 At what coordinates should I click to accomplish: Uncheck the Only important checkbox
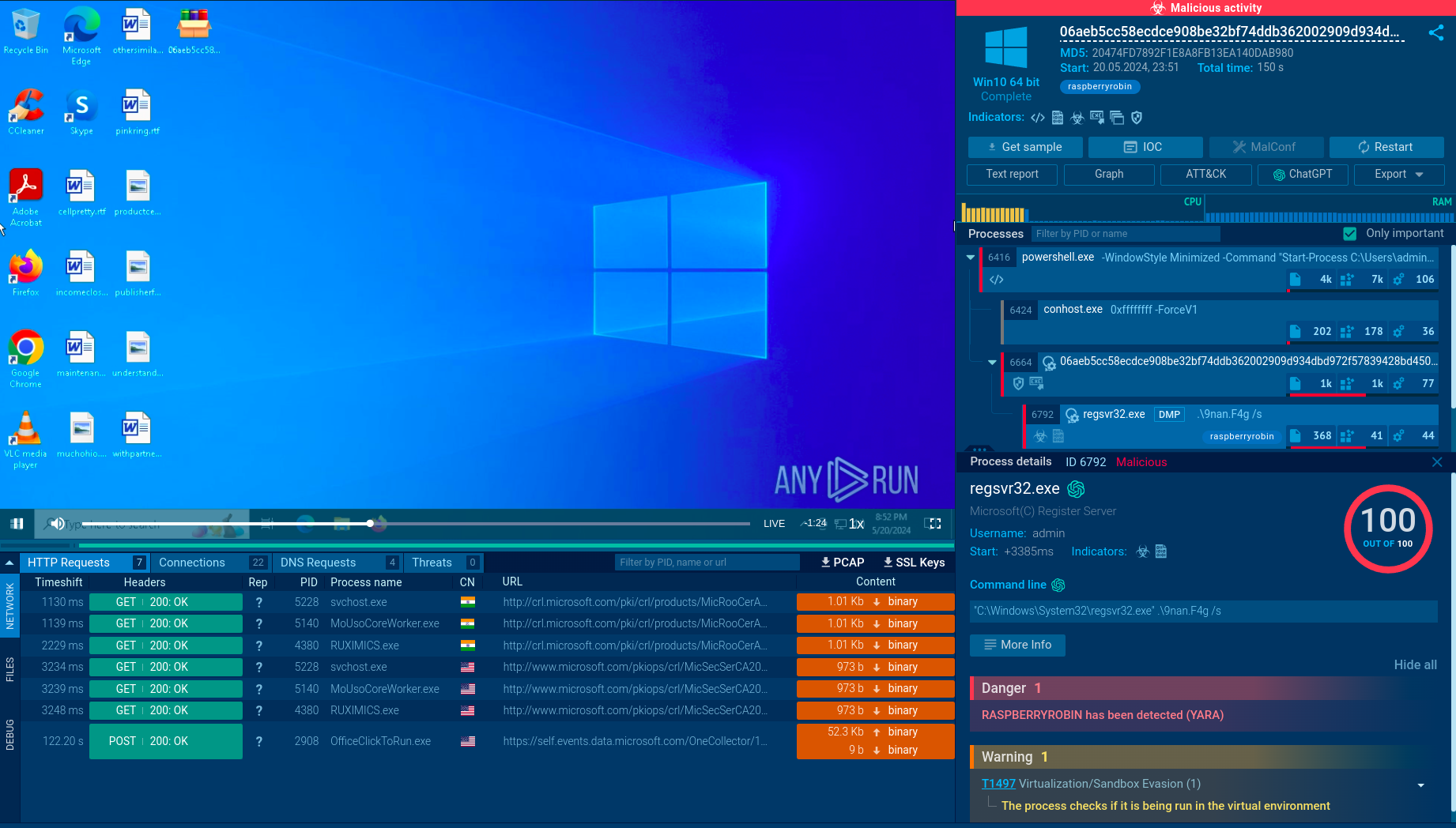coord(1350,234)
